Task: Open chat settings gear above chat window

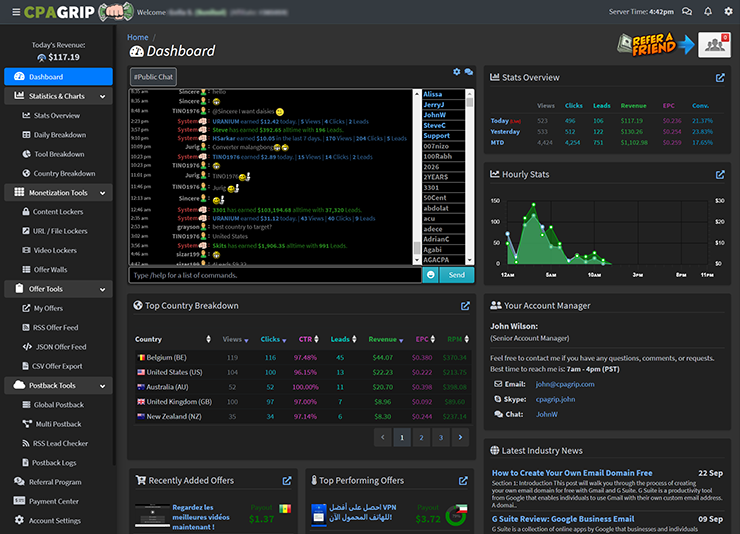Action: coord(457,72)
